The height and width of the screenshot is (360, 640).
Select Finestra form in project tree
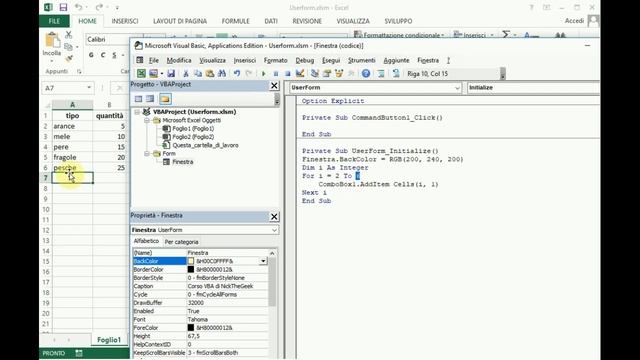[x=182, y=162]
